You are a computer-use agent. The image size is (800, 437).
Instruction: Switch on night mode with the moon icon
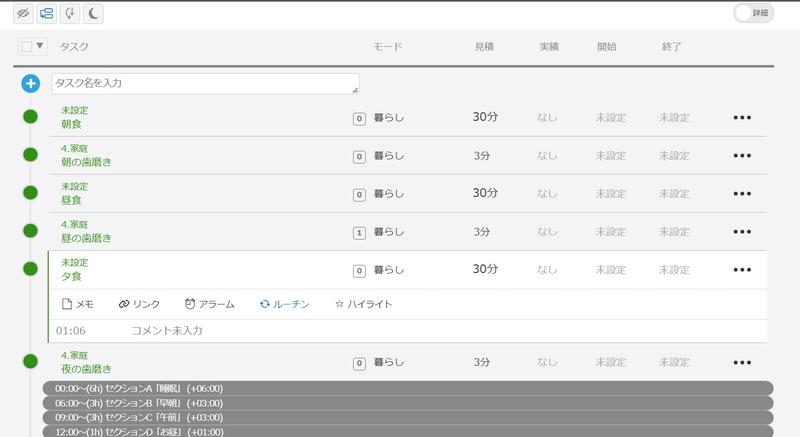click(x=93, y=13)
